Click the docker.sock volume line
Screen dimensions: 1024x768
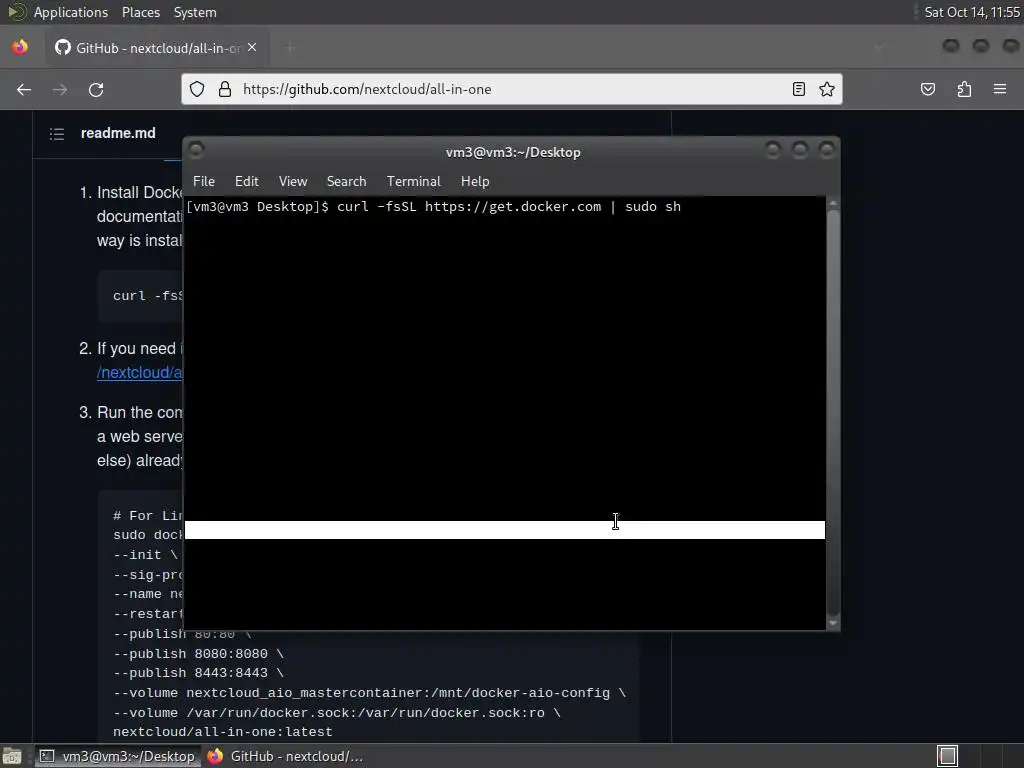pyautogui.click(x=336, y=713)
